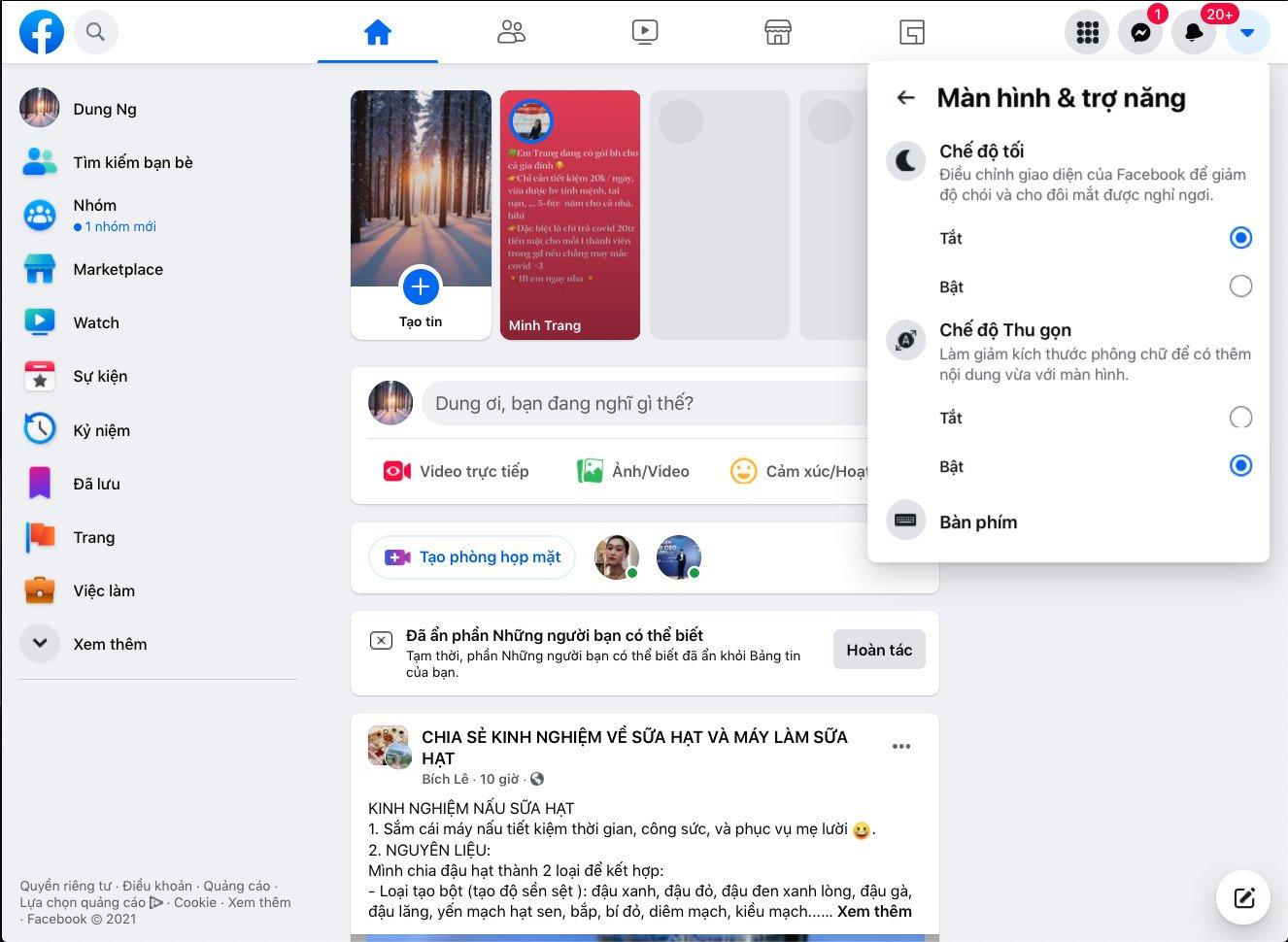
Task: Click the status input 'bạn đang nghĩ gì thế?'
Action: click(x=641, y=403)
